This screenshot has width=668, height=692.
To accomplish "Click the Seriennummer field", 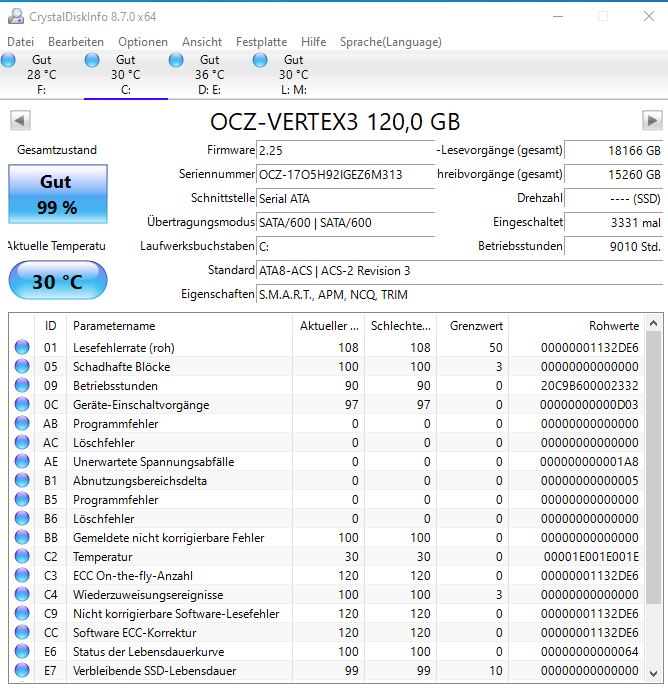I will tap(345, 174).
